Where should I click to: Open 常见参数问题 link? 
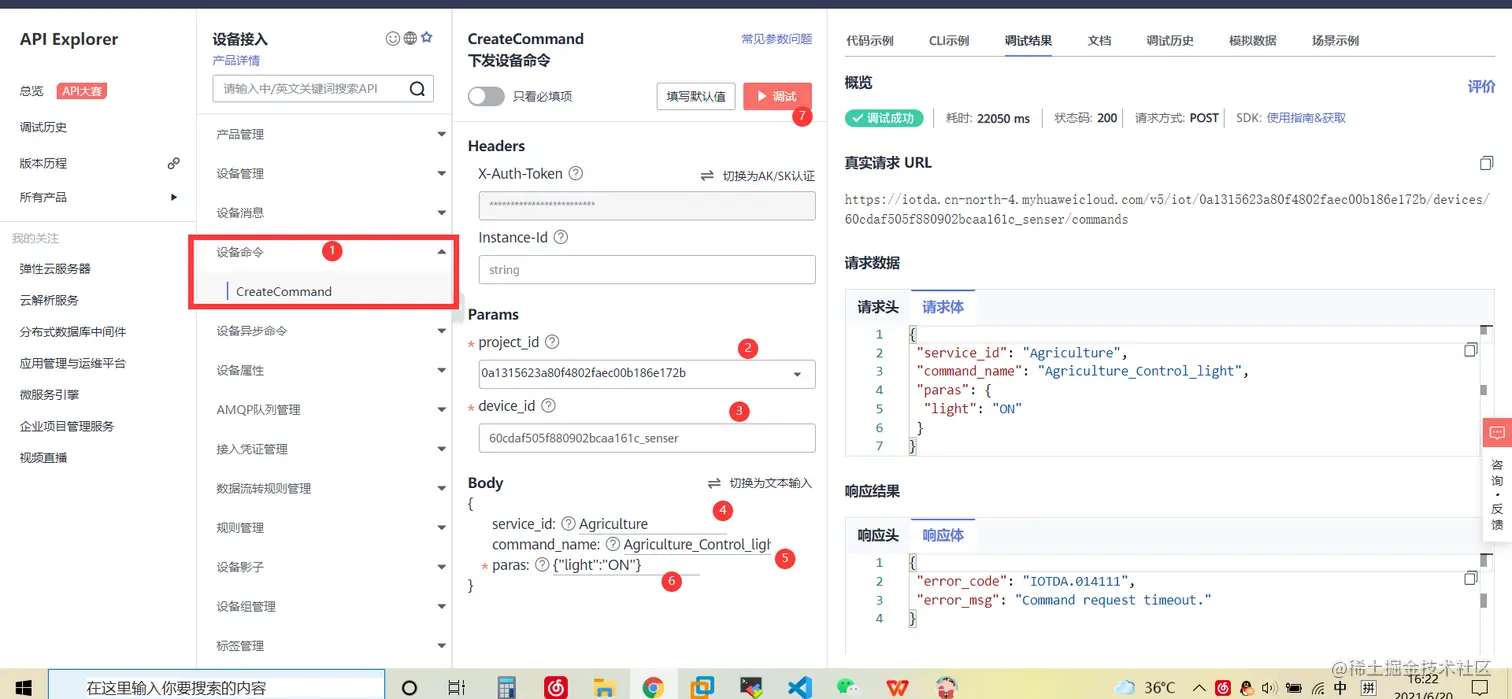point(776,39)
